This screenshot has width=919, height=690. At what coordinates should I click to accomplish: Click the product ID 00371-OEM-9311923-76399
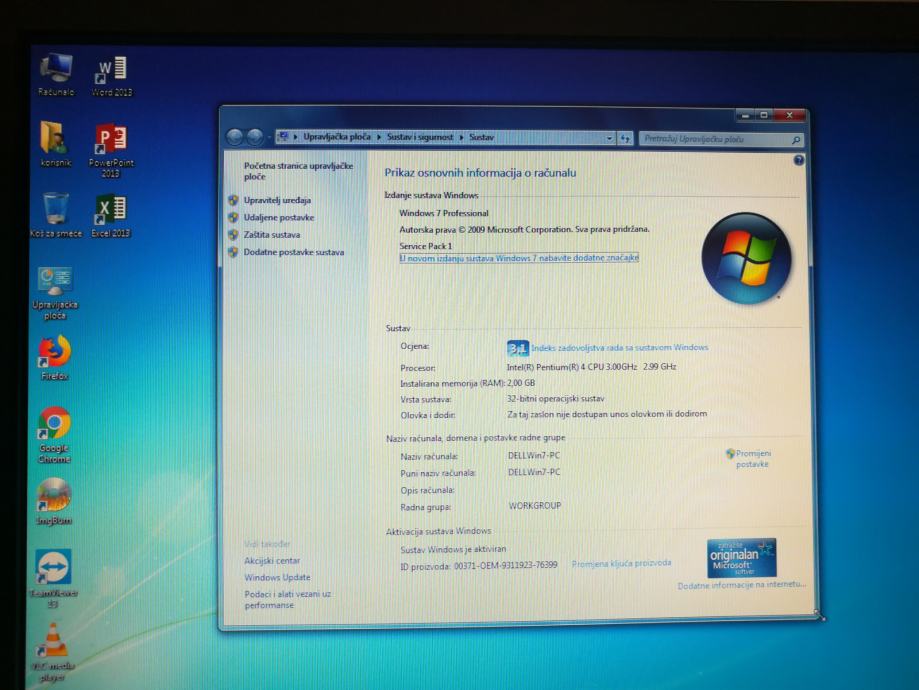505,565
